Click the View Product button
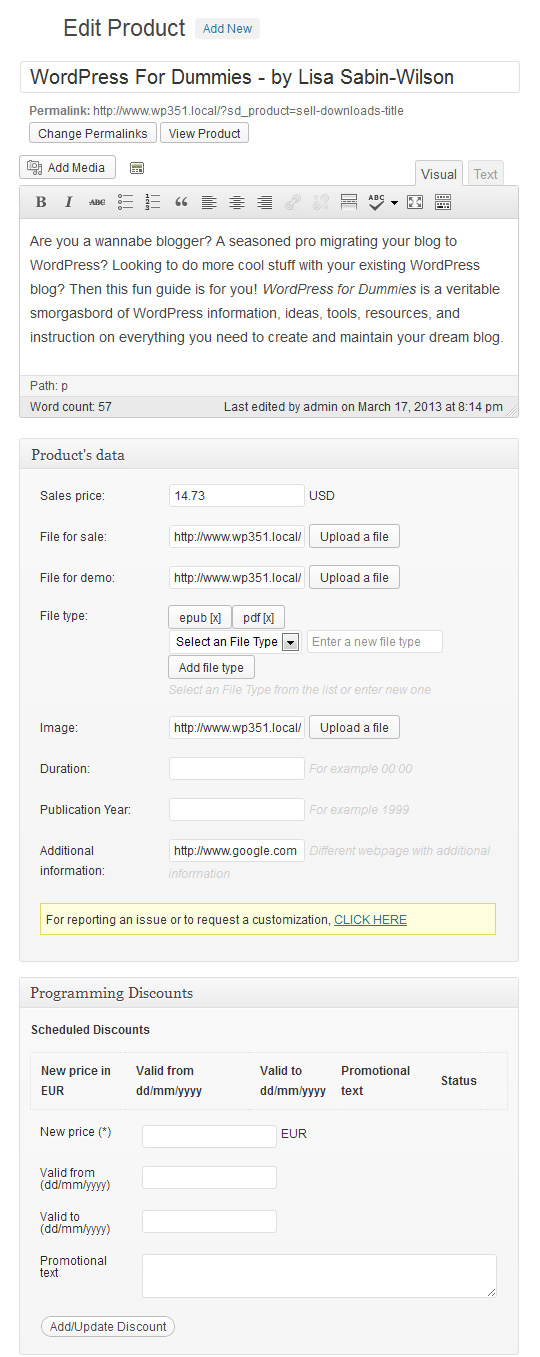Viewport: 540px width, 1357px height. pos(204,133)
